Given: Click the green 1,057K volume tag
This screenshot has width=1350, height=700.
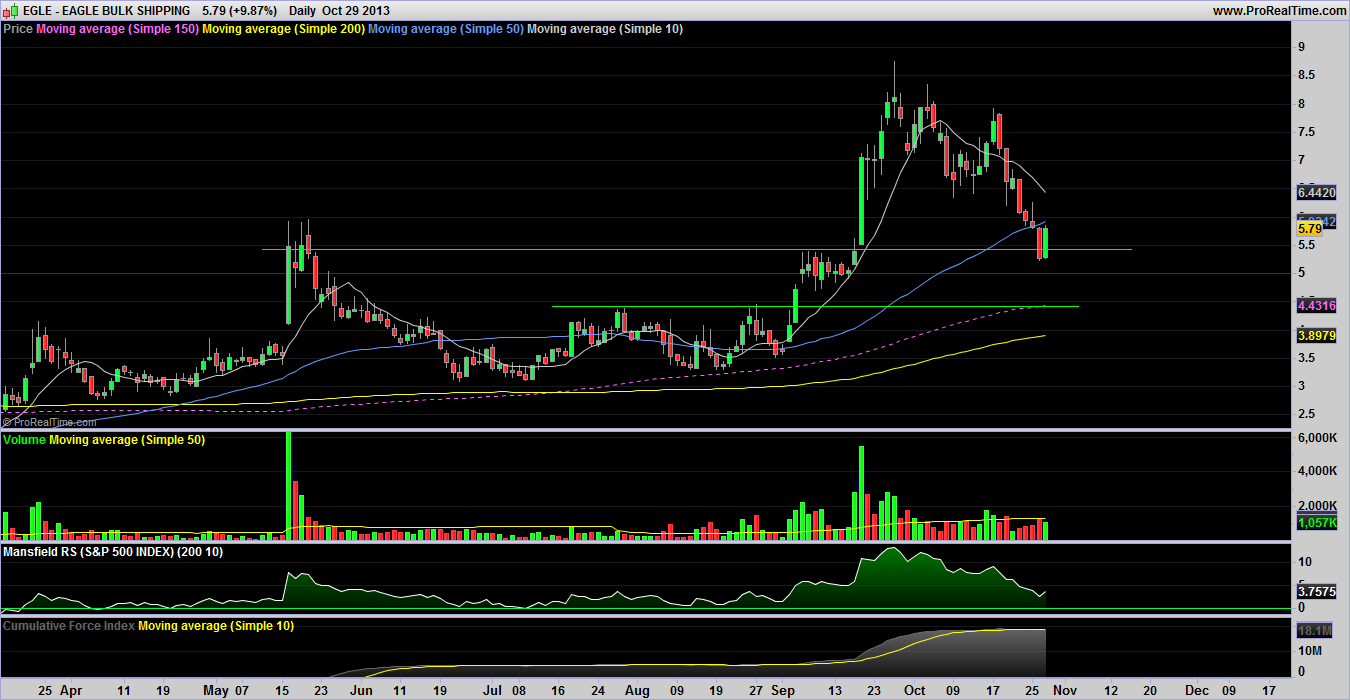Looking at the screenshot, I should pyautogui.click(x=1316, y=522).
